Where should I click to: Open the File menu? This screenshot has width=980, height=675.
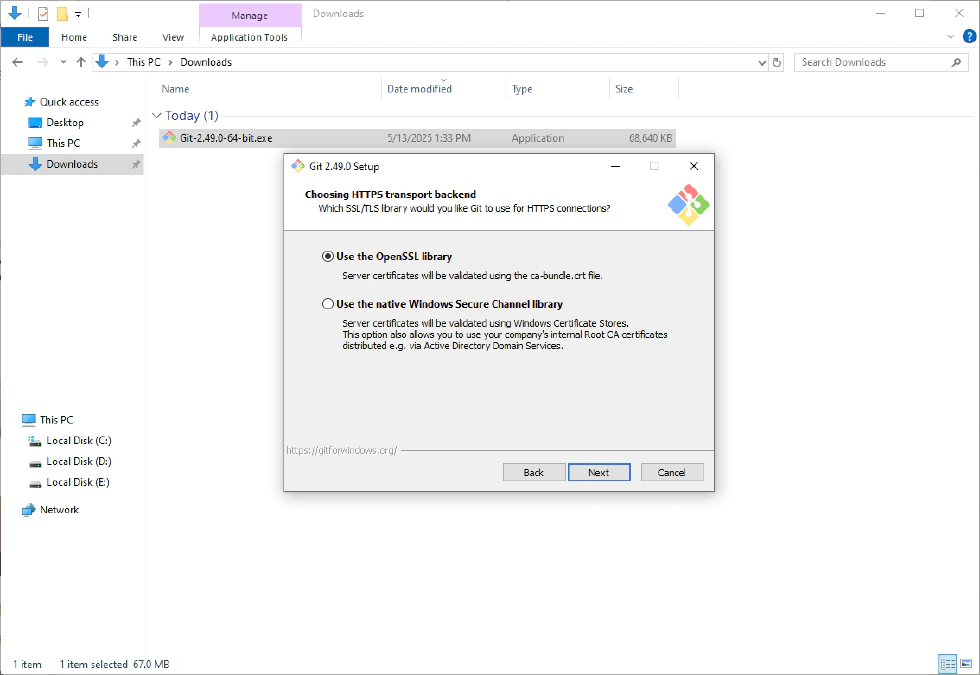pos(25,37)
